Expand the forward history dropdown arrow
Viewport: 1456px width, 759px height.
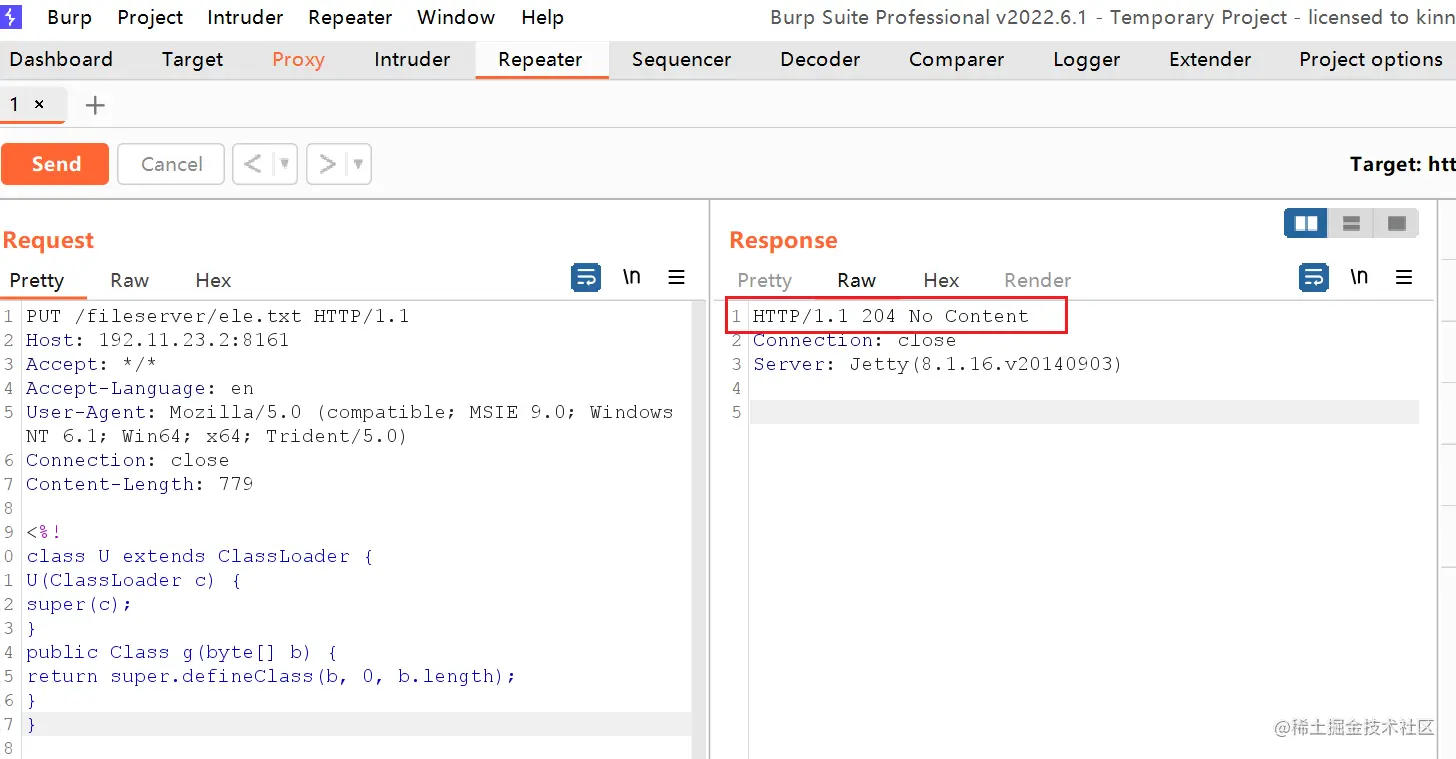click(x=359, y=164)
